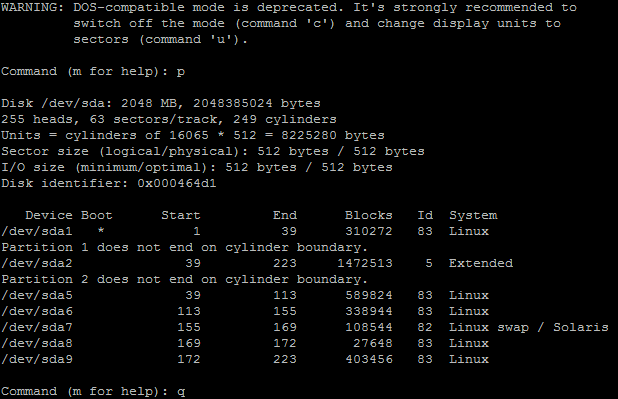Click the first command prompt showing 'p'
This screenshot has width=618, height=399.
tap(93, 71)
